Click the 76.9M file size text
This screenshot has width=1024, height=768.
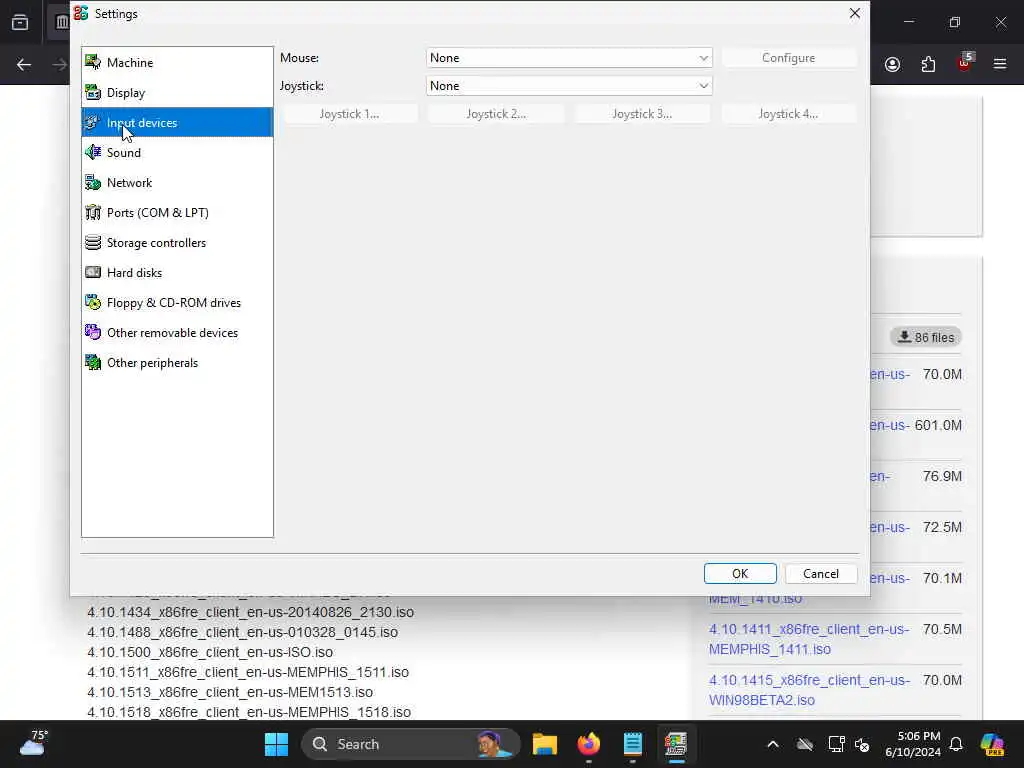(942, 476)
